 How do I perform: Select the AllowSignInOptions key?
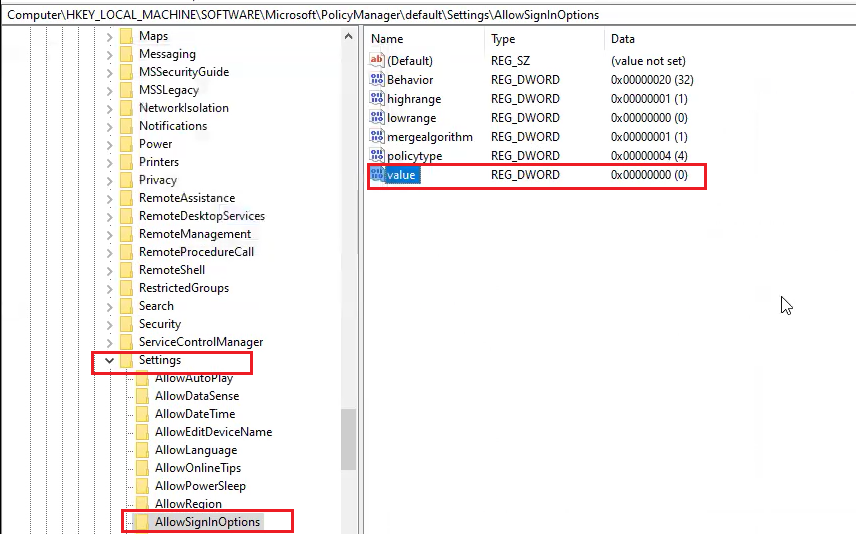(207, 522)
